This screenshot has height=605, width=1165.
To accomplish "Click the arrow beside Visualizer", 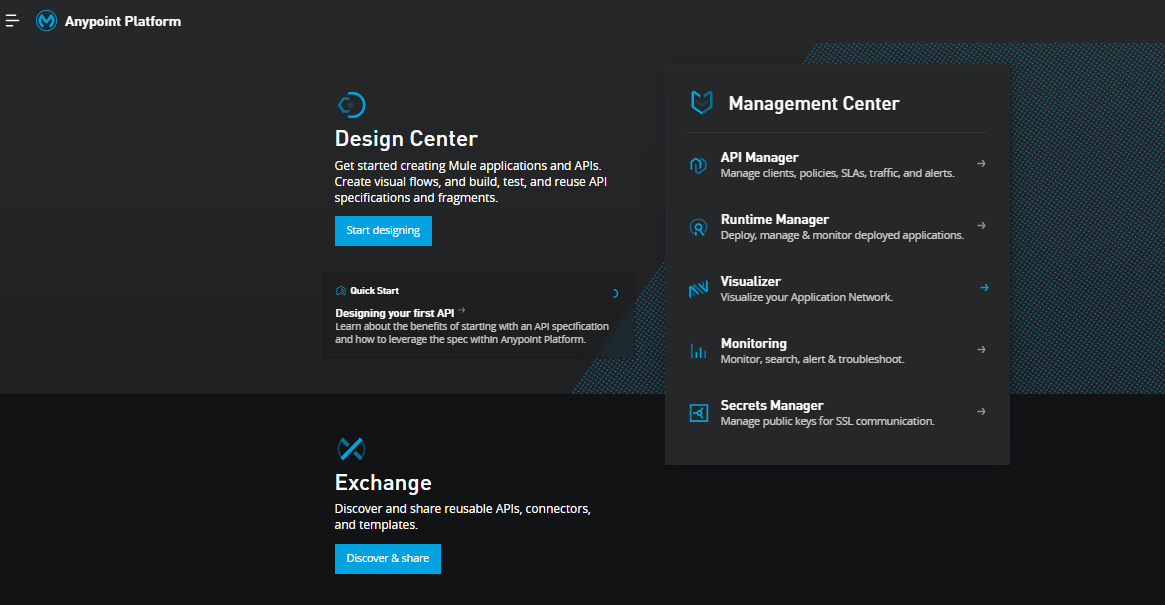I will (x=984, y=288).
